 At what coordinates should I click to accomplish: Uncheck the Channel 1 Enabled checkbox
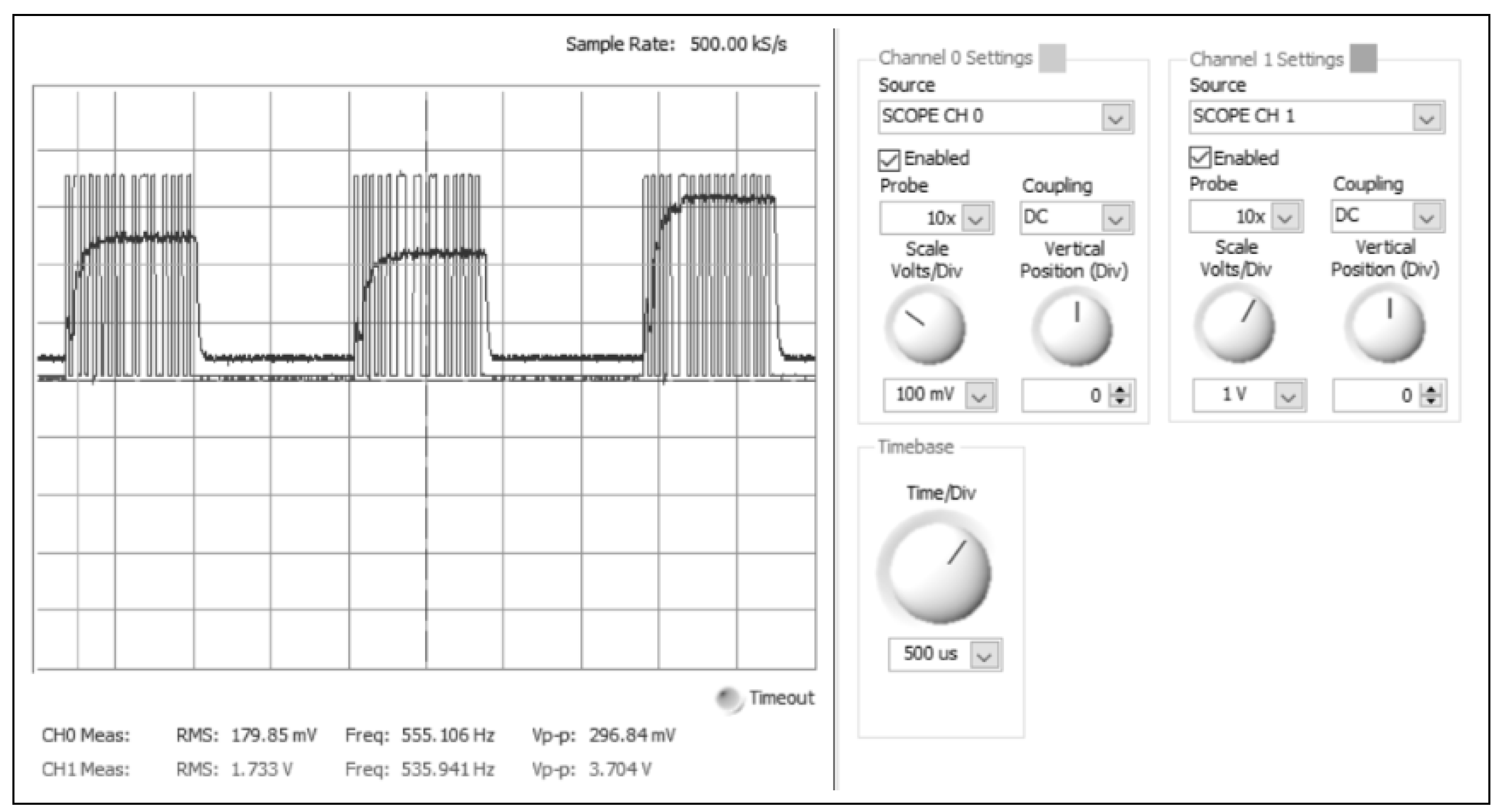pos(1199,157)
